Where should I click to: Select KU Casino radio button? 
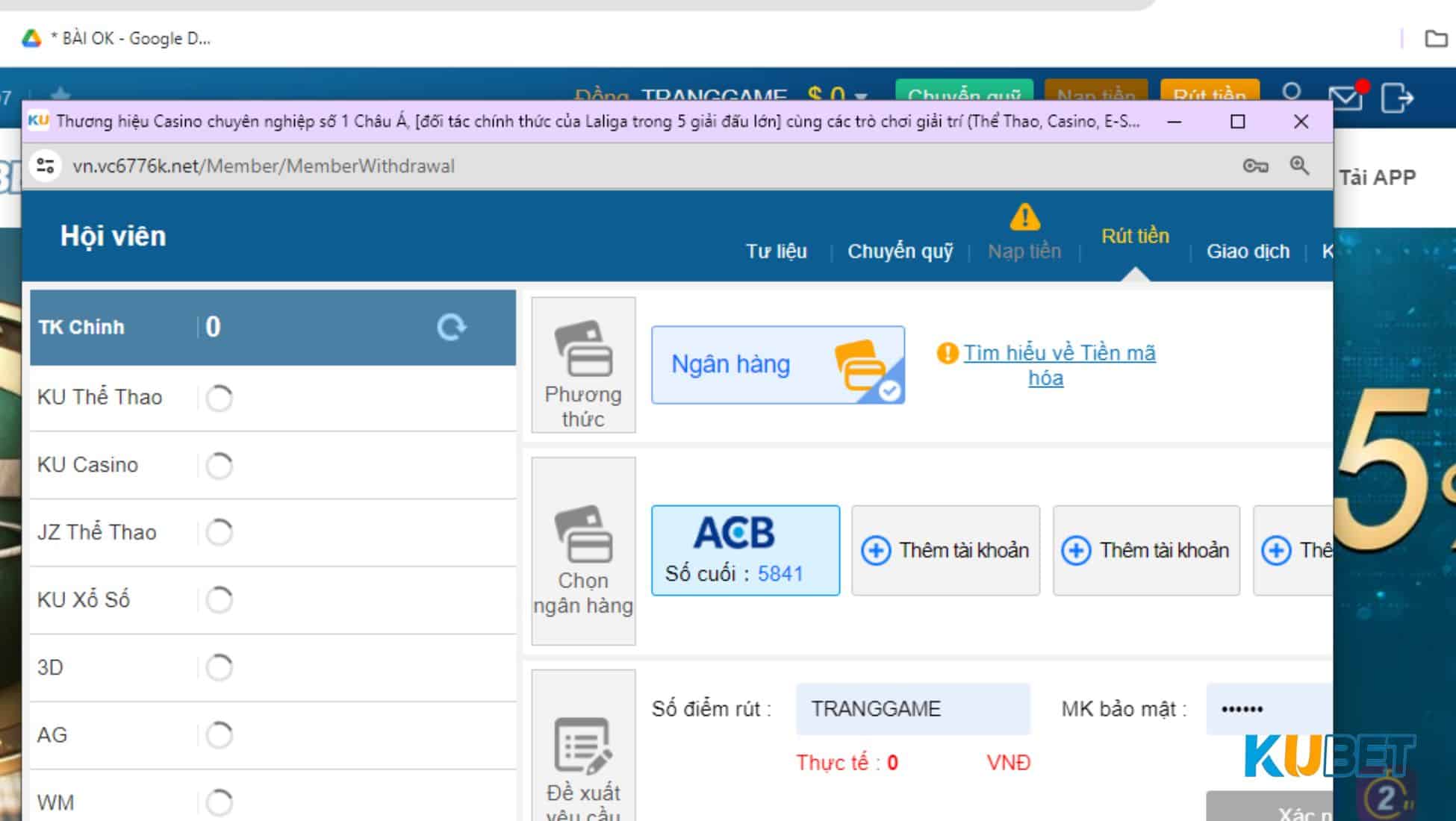pyautogui.click(x=222, y=464)
